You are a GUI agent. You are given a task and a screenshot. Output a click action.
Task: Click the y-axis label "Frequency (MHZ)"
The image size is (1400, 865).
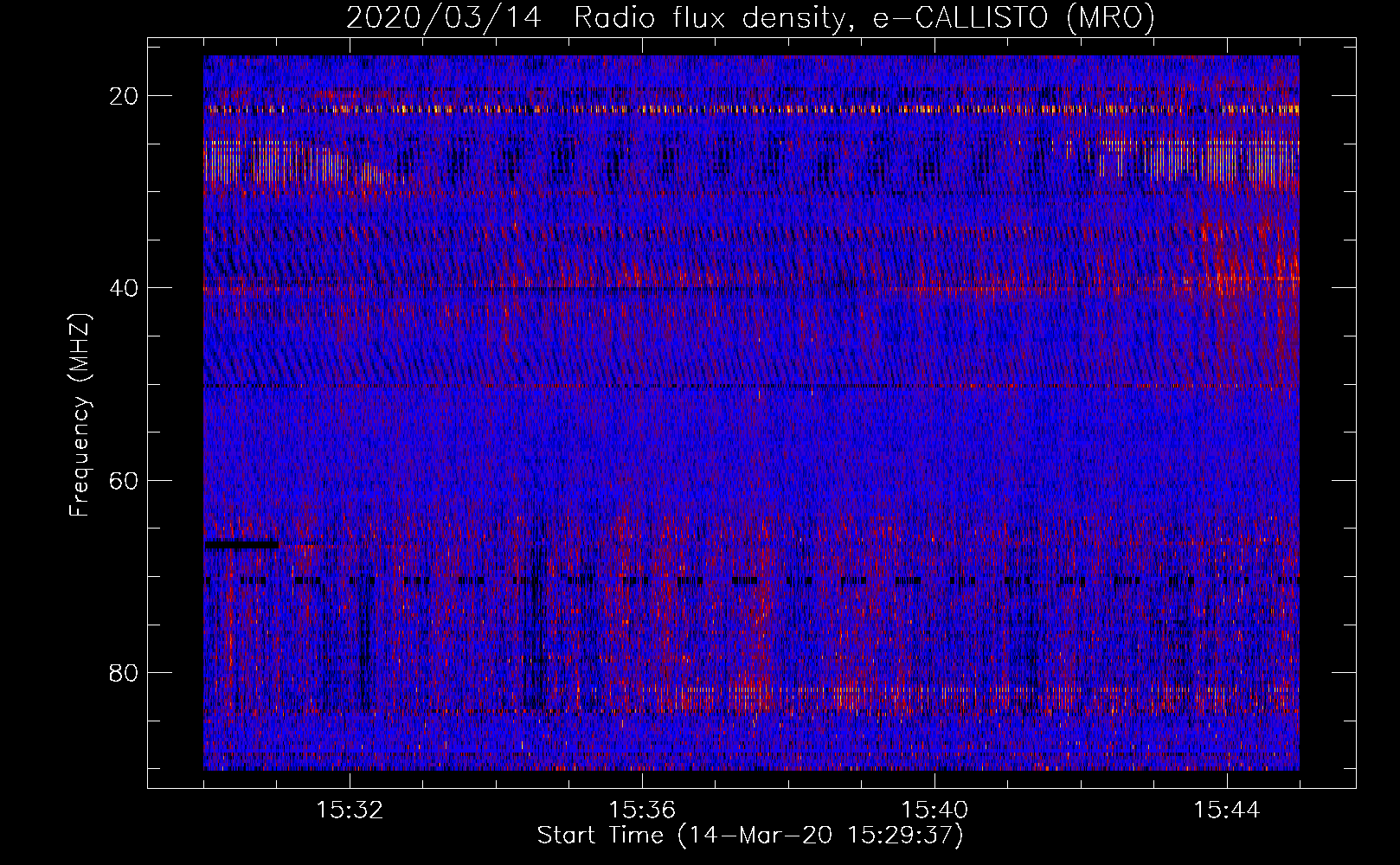(x=80, y=415)
